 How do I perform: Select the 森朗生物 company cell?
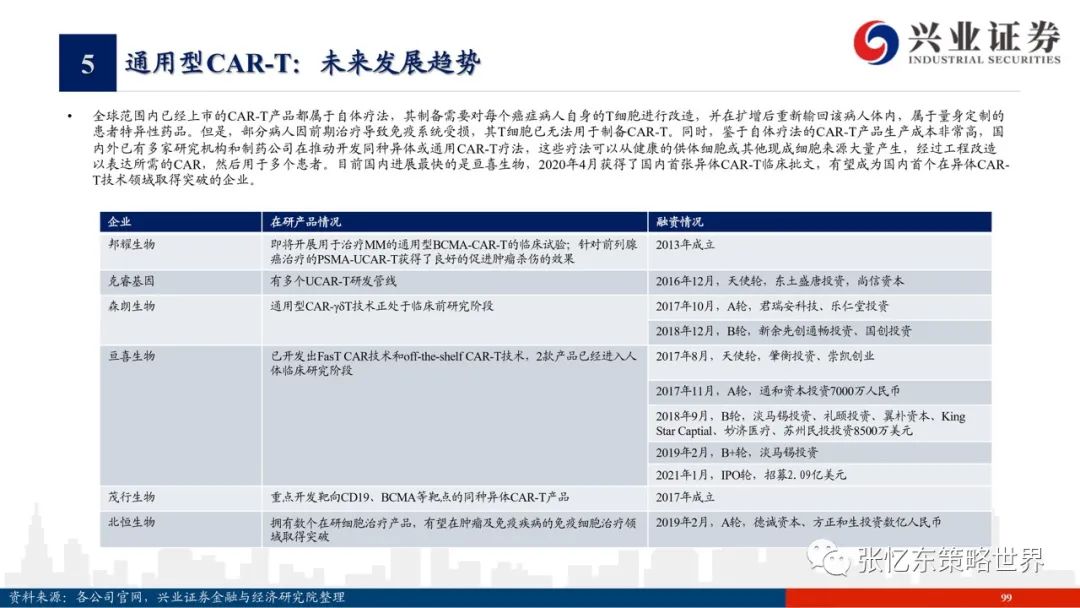180,320
